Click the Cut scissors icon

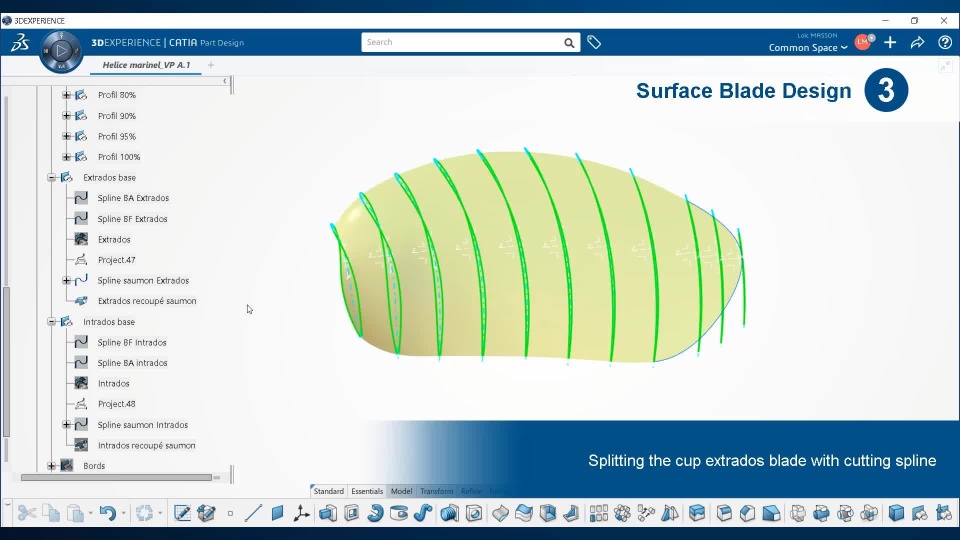26,513
